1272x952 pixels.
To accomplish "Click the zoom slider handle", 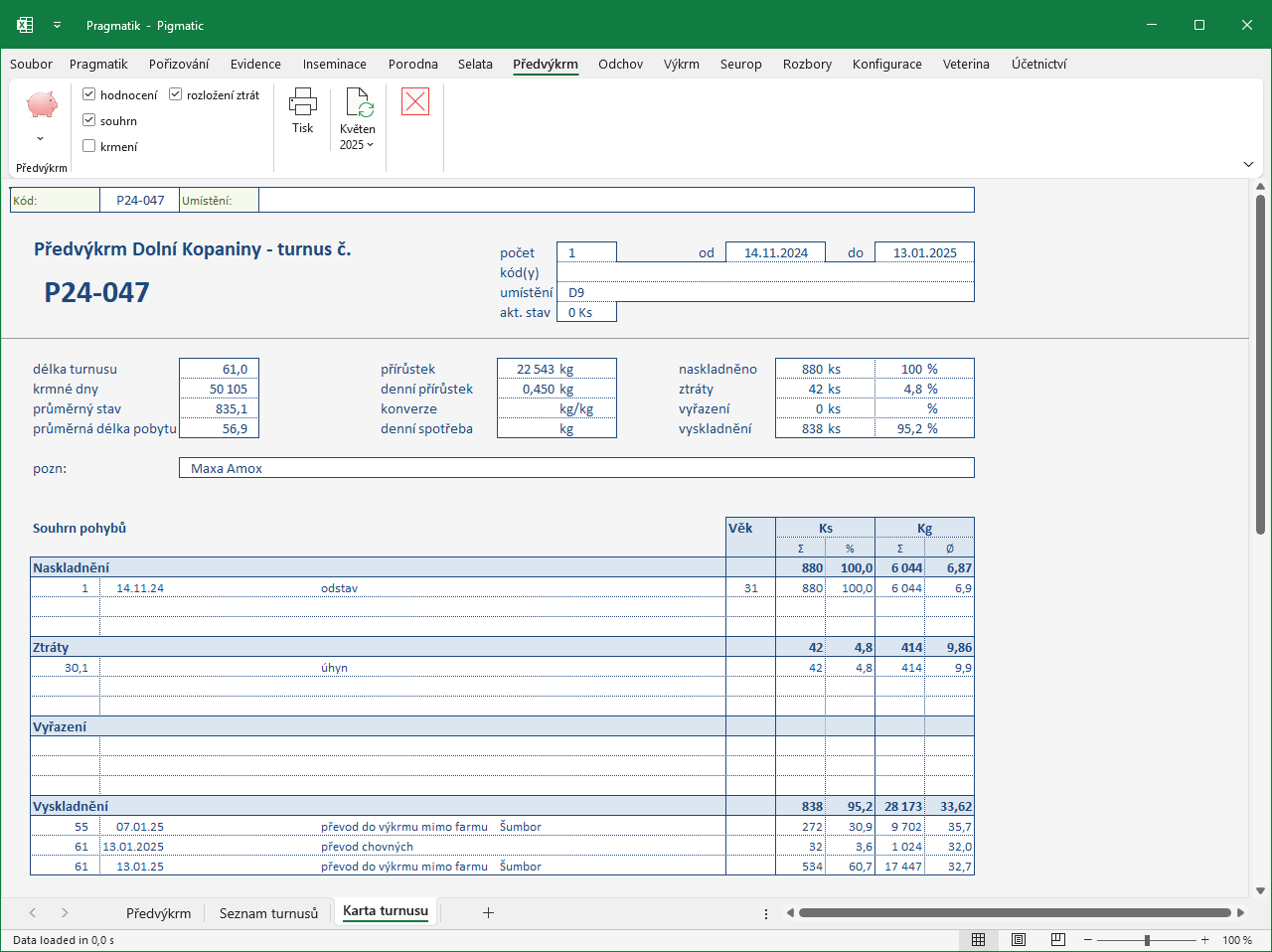I will pos(1147,940).
